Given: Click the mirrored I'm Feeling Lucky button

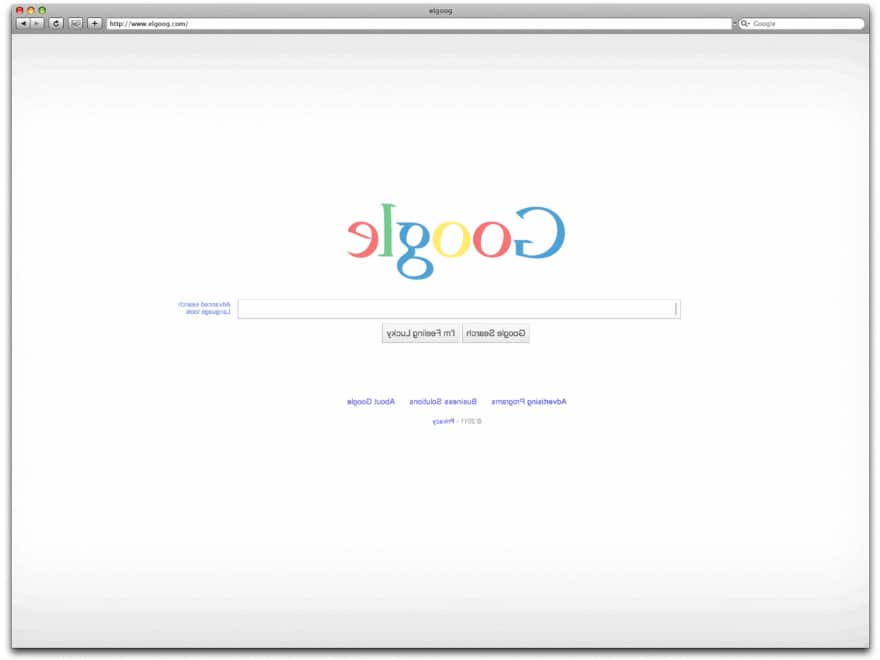Looking at the screenshot, I should 421,333.
